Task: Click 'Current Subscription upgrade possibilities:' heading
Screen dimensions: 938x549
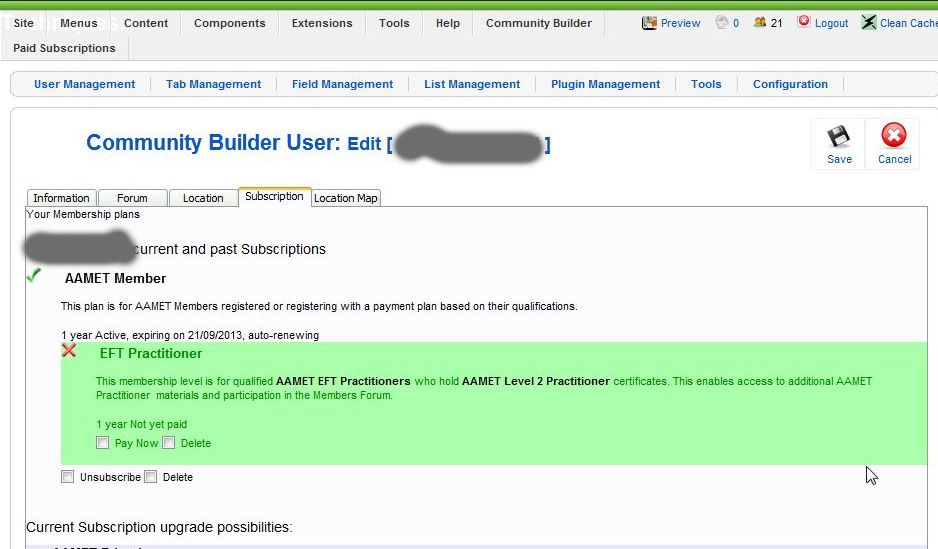Action: [159, 527]
